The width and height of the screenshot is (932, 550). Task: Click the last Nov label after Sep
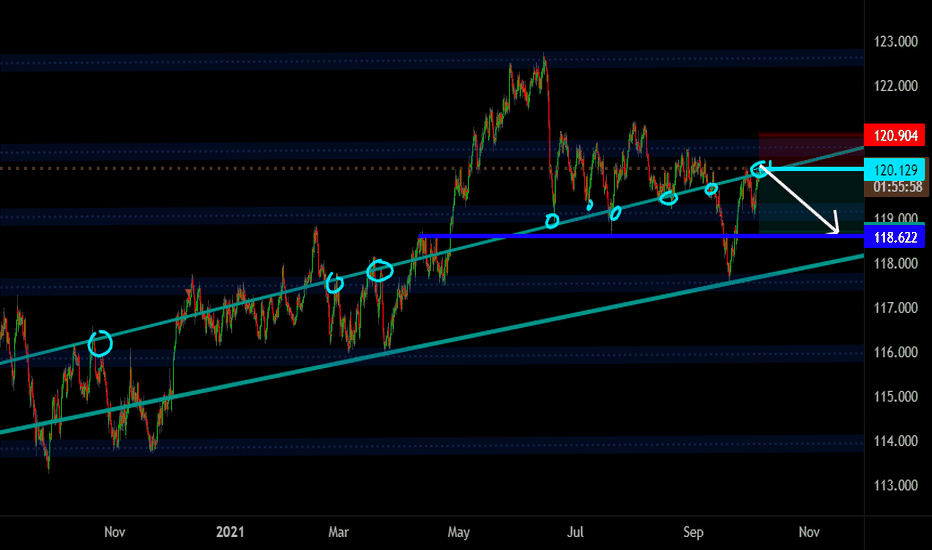pyautogui.click(x=809, y=532)
